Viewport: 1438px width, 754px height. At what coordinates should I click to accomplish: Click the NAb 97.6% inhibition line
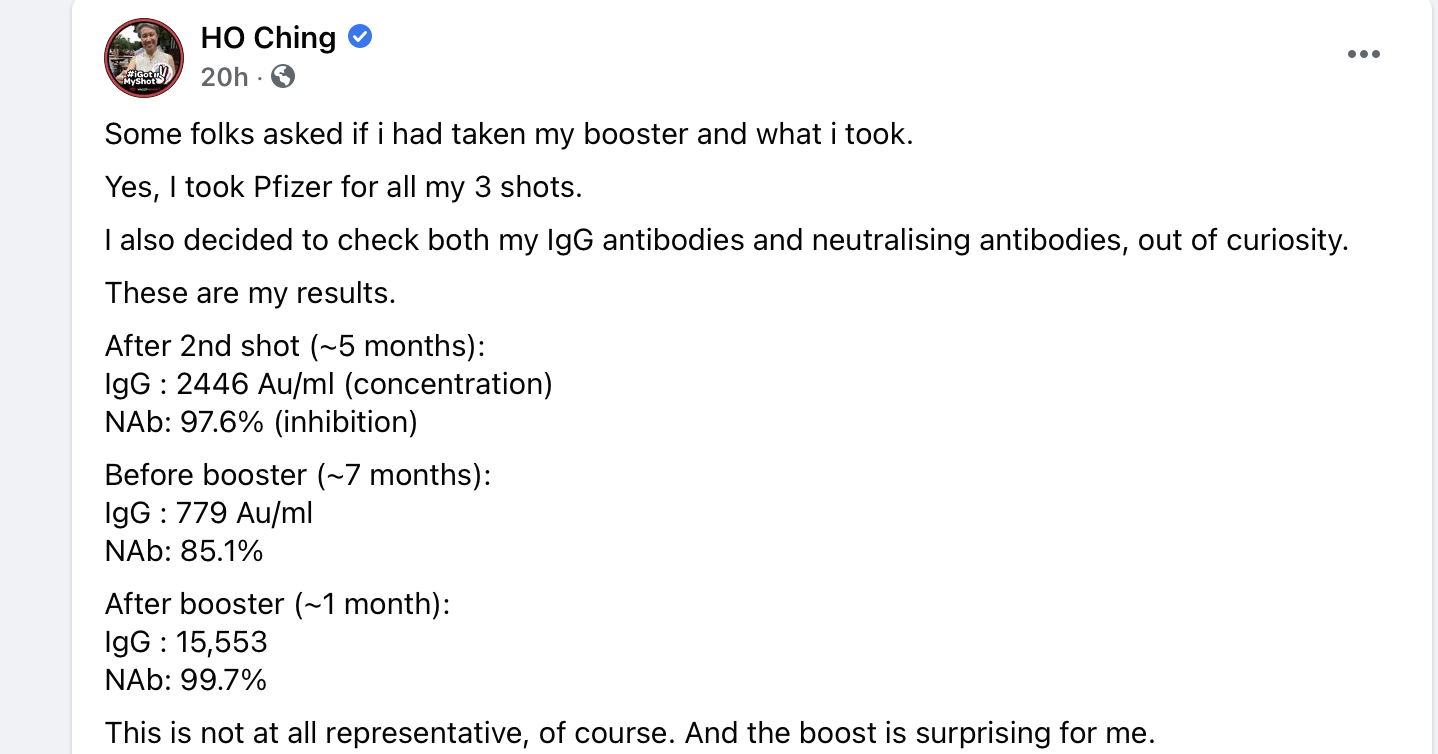click(260, 422)
